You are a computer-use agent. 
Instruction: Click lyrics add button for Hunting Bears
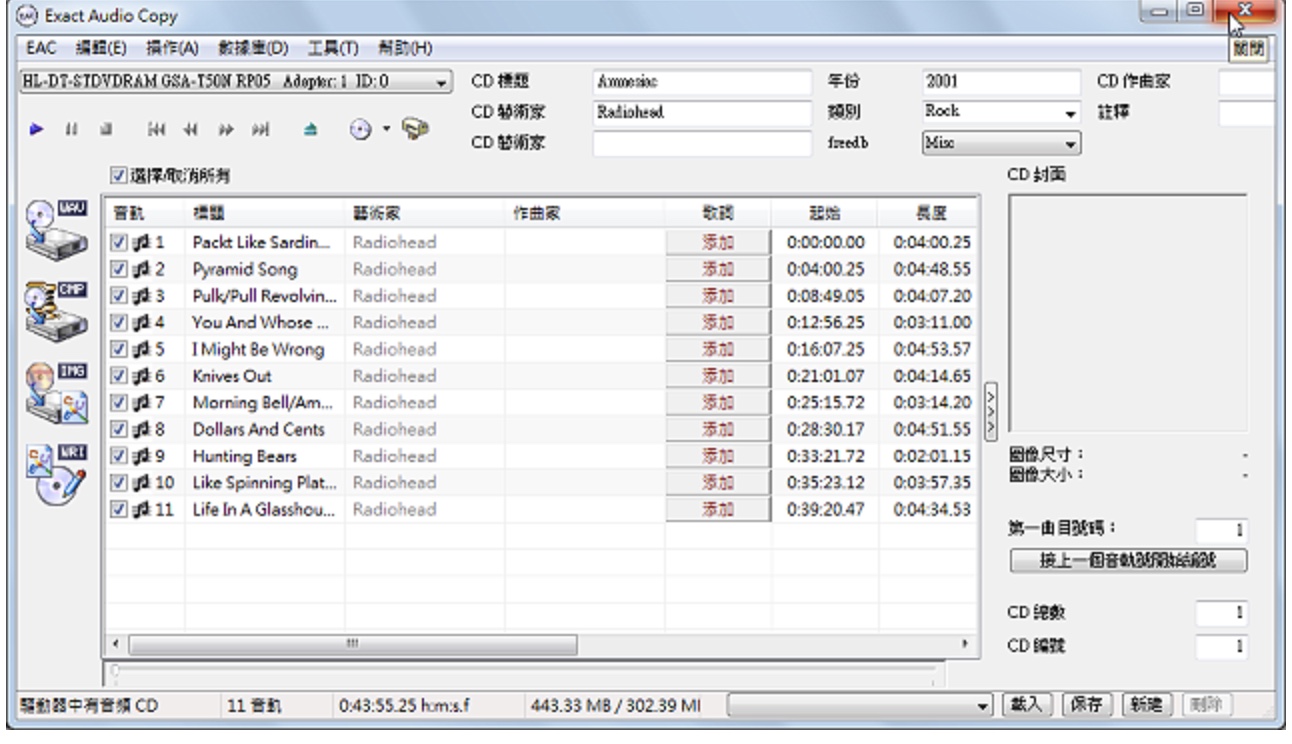[718, 456]
